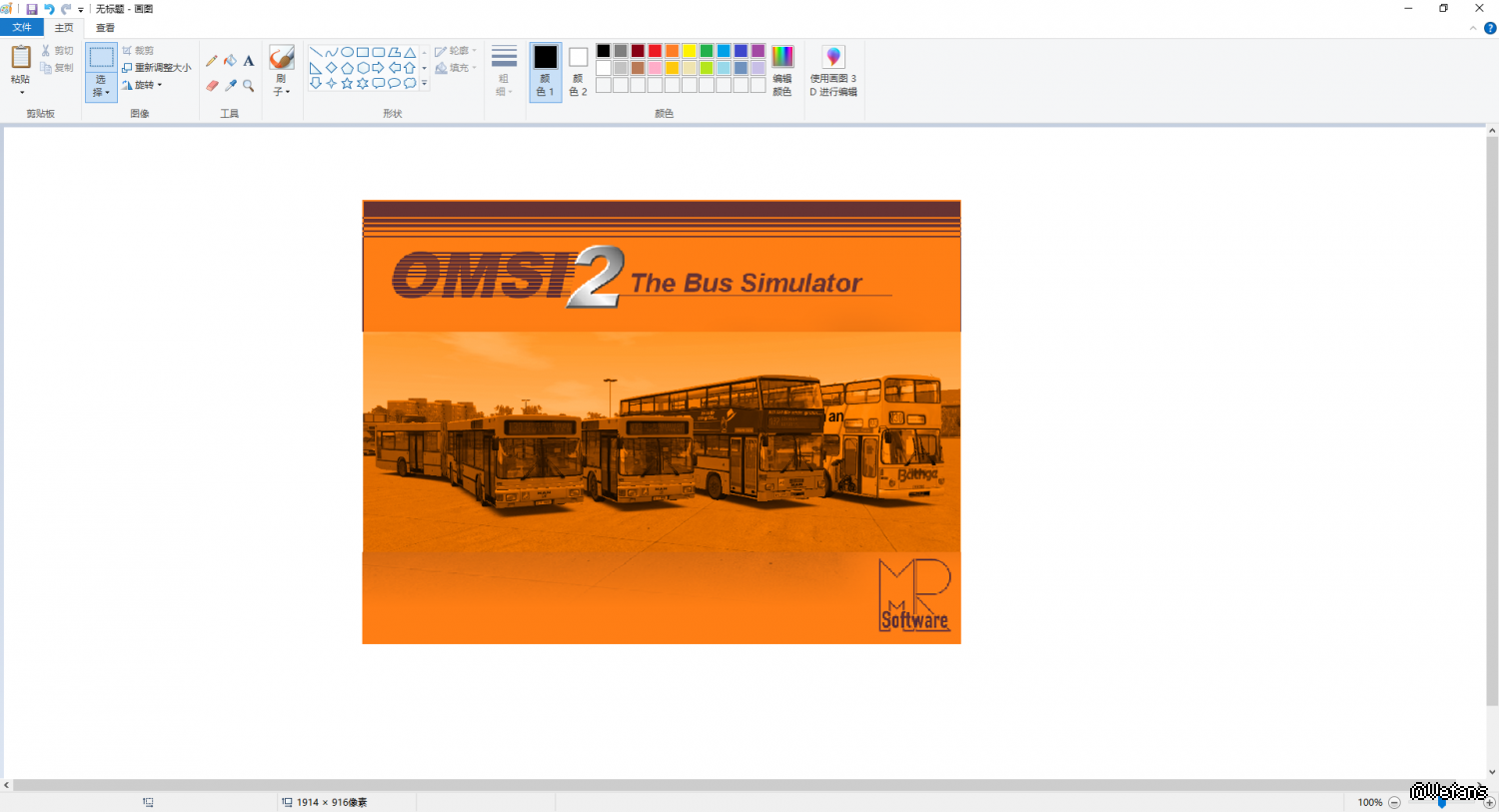Viewport: 1499px width, 812px height.
Task: Click 使用画图 3D 进行编辑 button
Action: (x=833, y=71)
